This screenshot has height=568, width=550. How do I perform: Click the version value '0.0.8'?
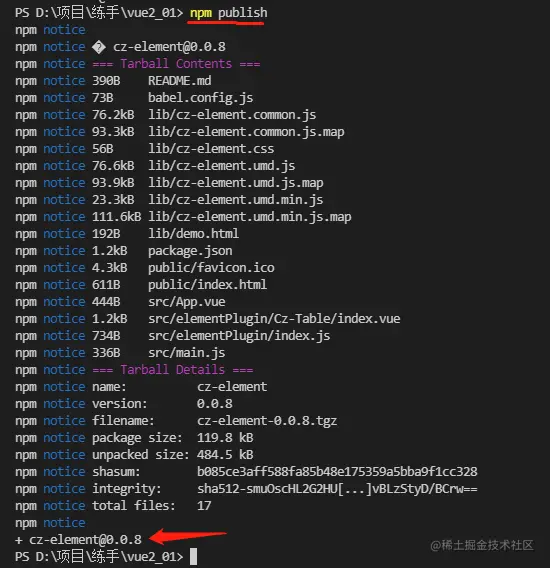click(214, 404)
